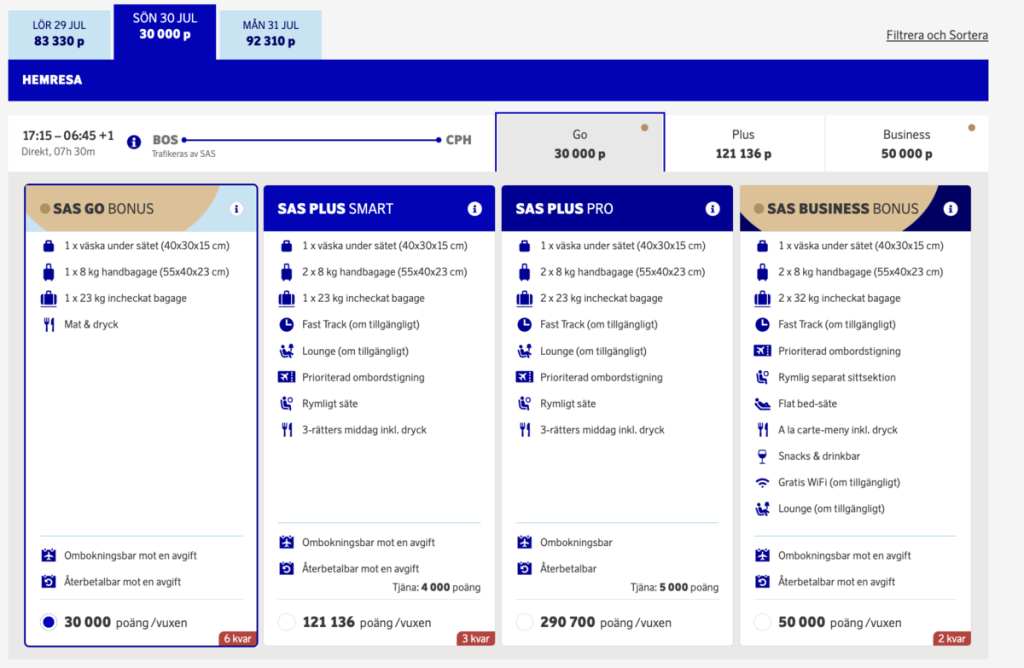Click 'Snacks & drinkbar' text
Image resolution: width=1024 pixels, height=668 pixels.
819,456
